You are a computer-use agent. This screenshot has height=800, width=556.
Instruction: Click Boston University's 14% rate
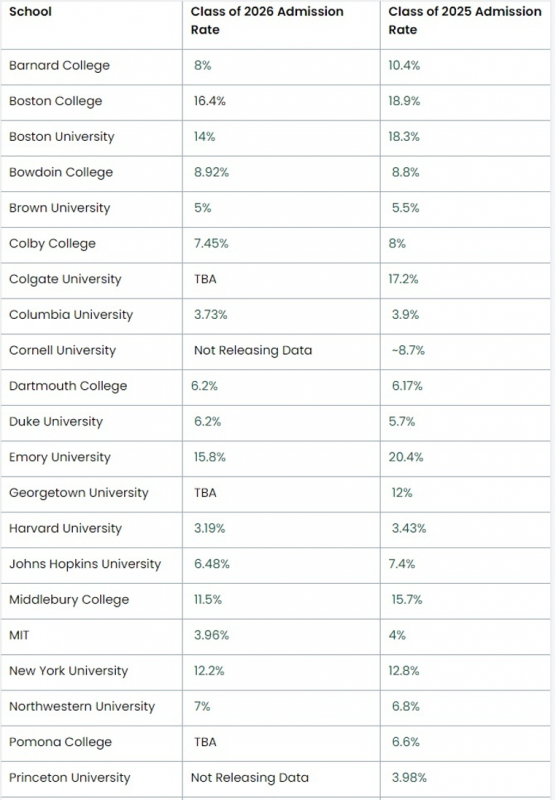(204, 137)
